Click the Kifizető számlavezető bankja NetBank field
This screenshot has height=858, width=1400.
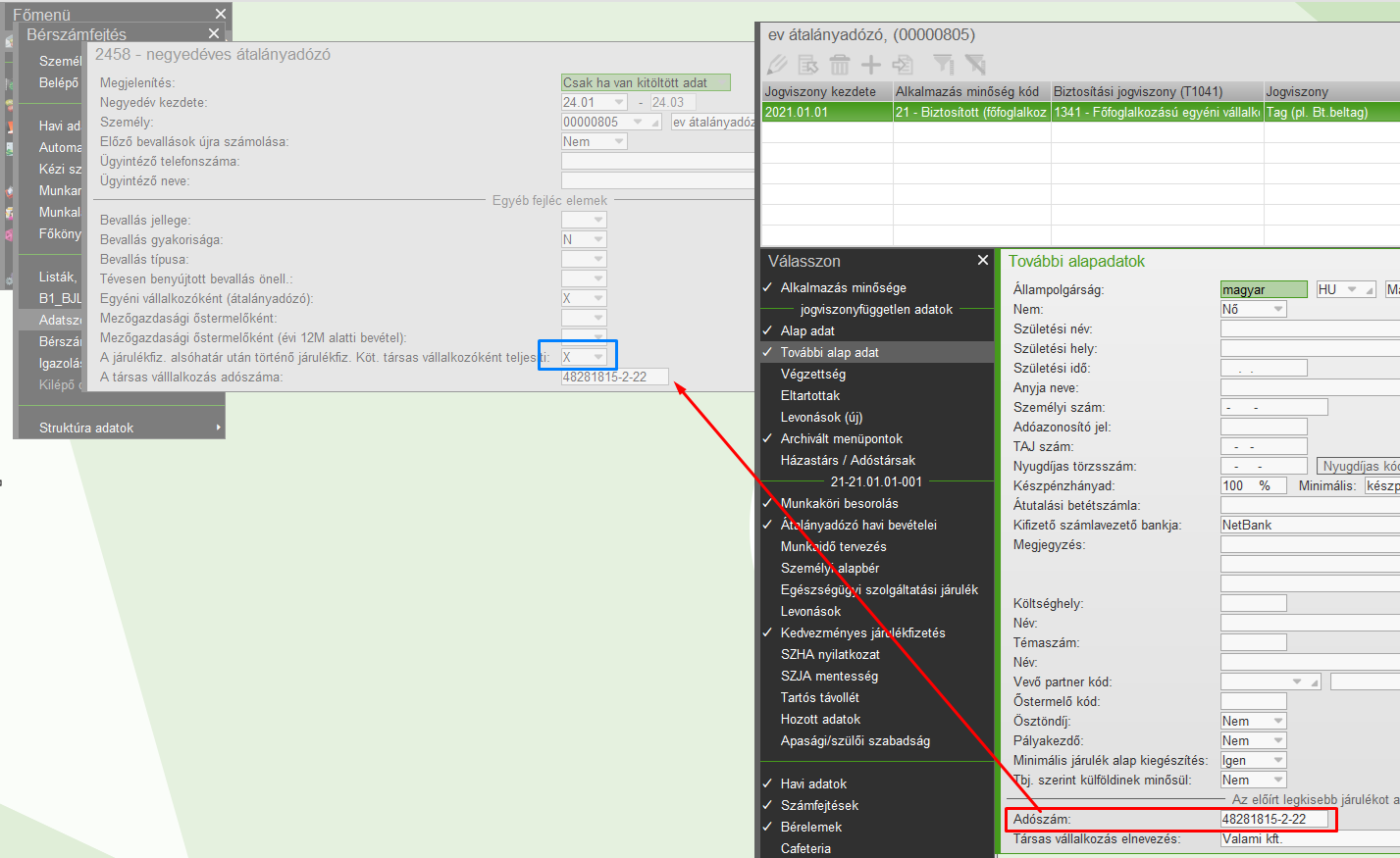(x=1310, y=525)
